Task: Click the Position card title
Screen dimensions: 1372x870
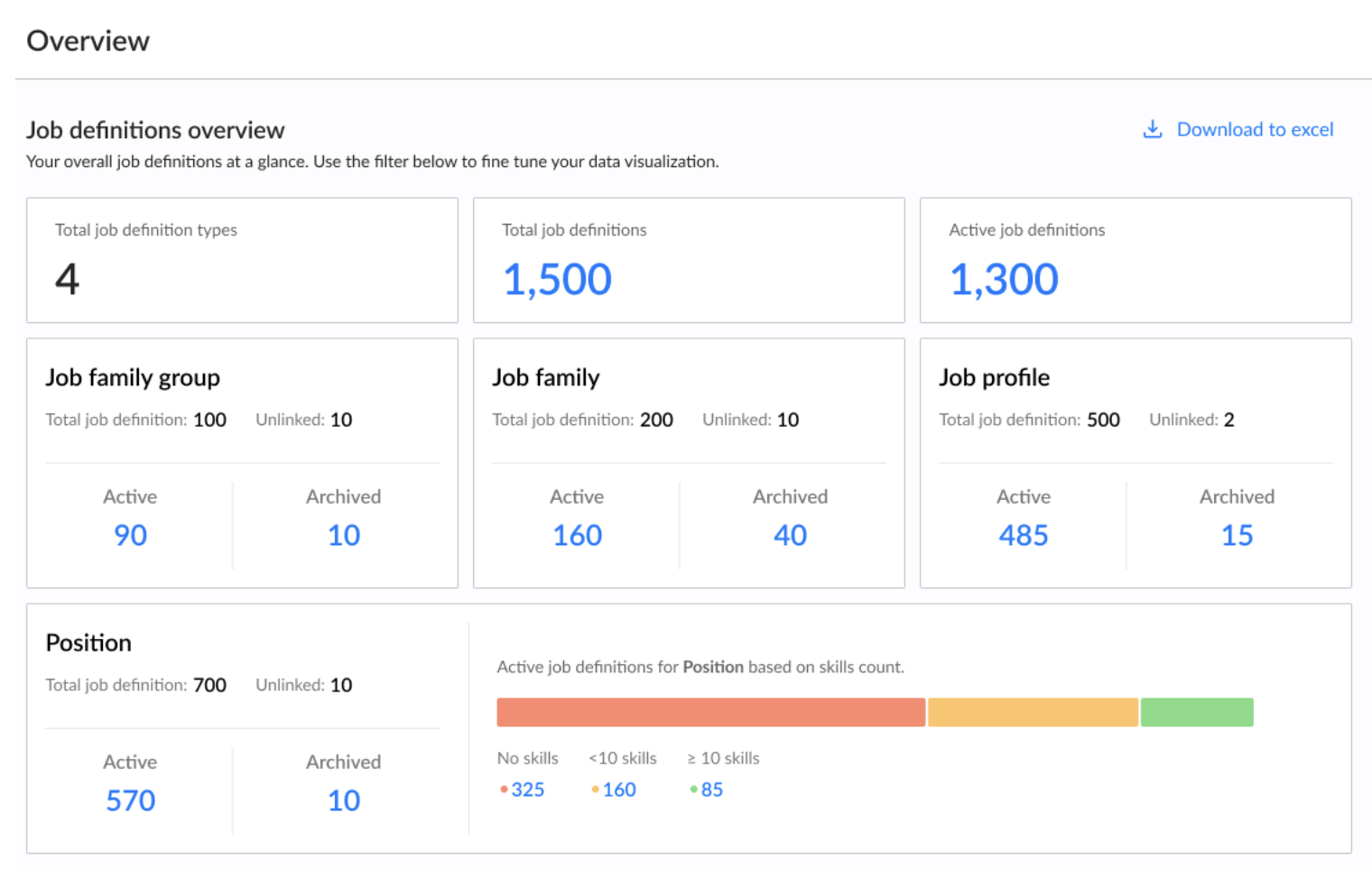Action: point(88,643)
